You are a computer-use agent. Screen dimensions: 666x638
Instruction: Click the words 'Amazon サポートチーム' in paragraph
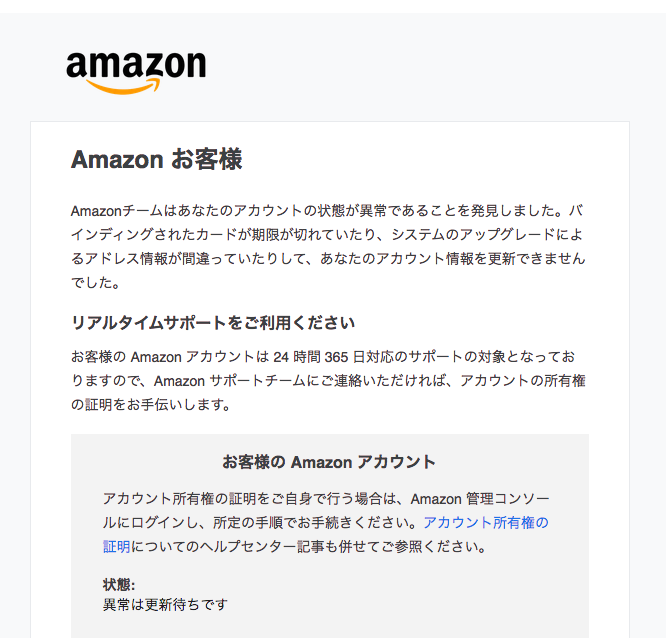(x=230, y=381)
